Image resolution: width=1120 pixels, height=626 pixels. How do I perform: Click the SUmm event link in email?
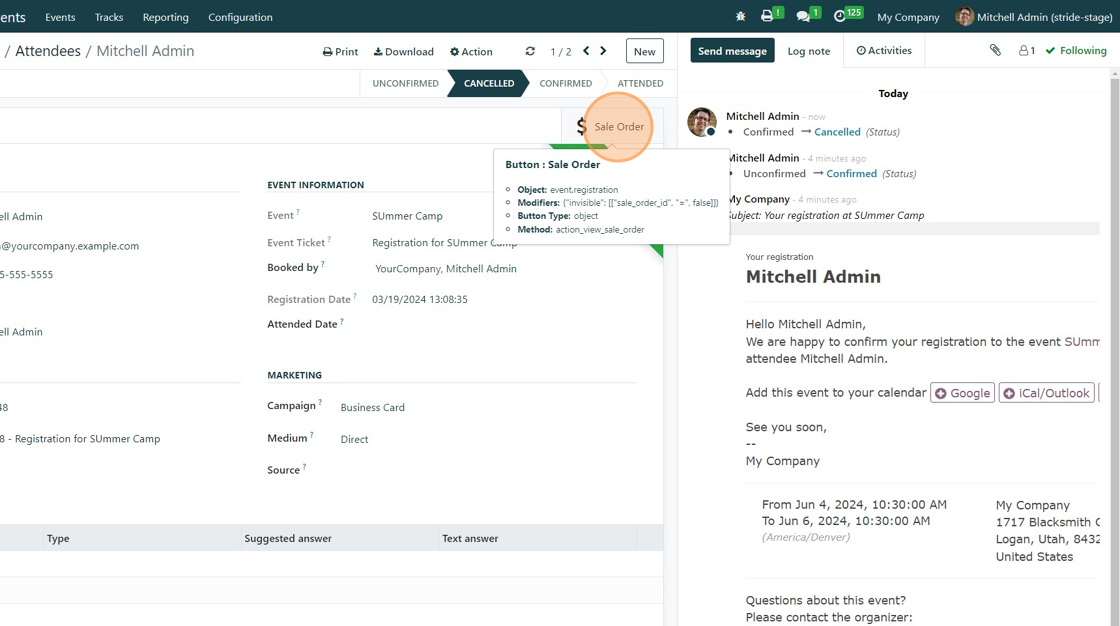[1081, 342]
